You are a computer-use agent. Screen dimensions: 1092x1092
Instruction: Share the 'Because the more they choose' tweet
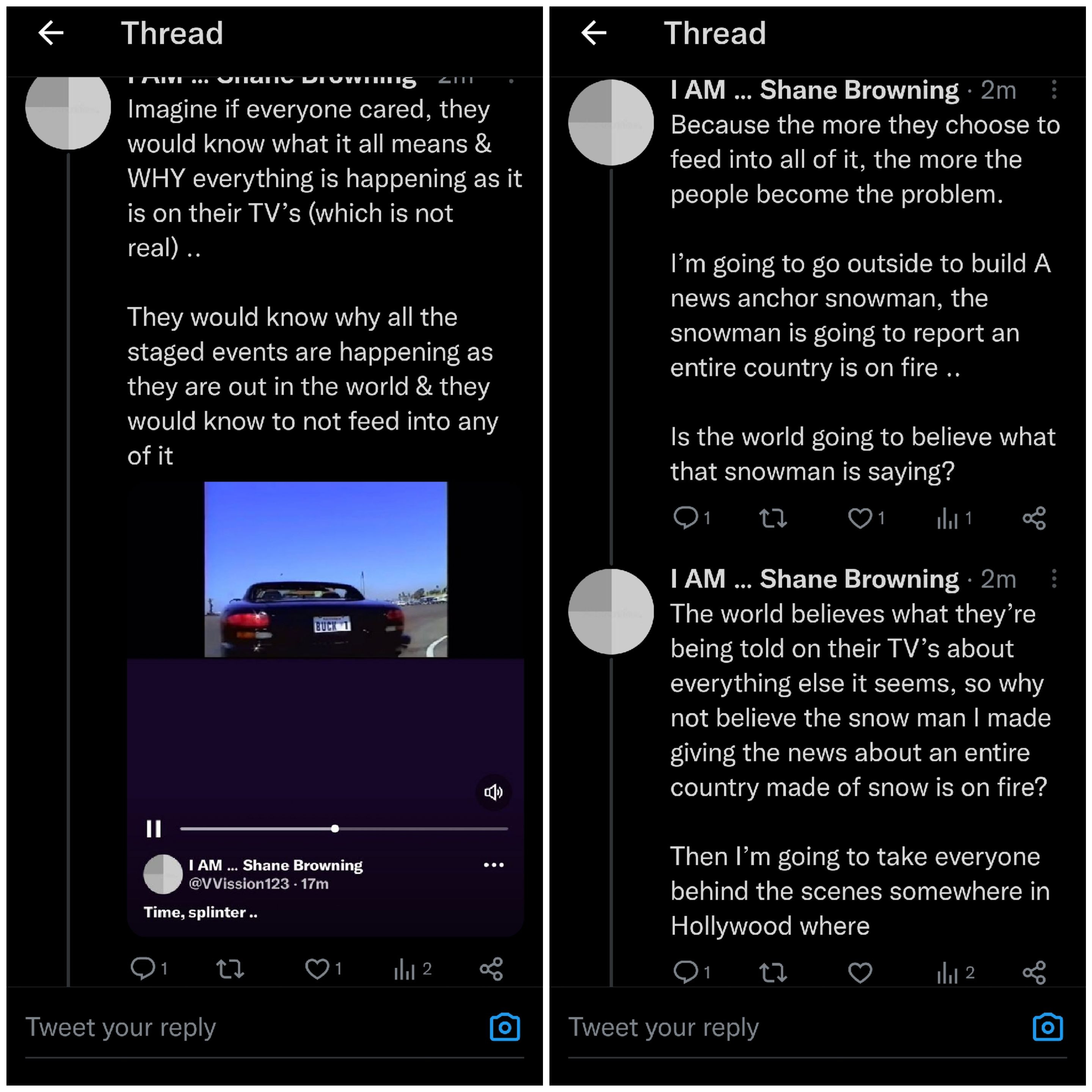tap(1034, 518)
